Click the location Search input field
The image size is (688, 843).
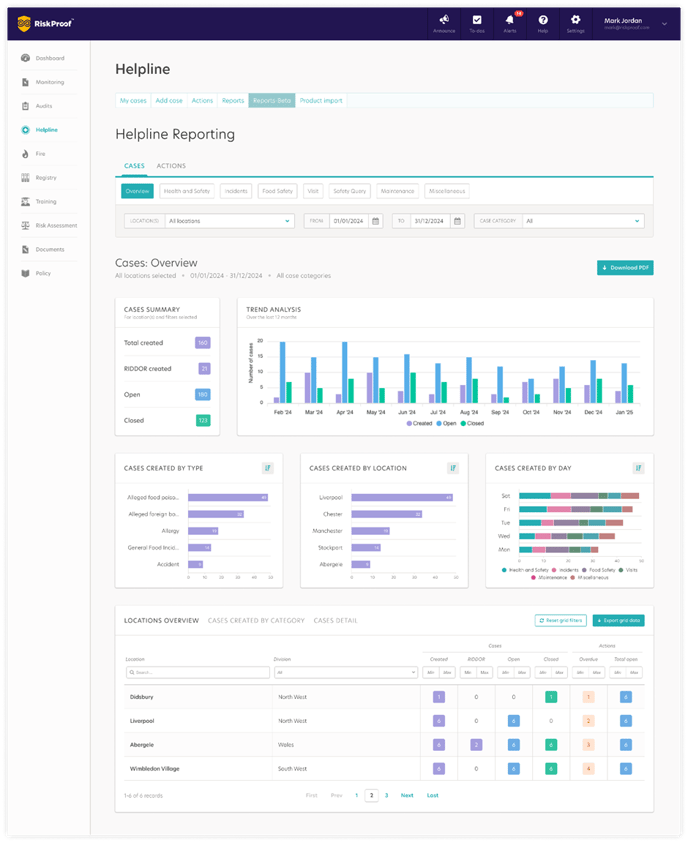(x=196, y=672)
